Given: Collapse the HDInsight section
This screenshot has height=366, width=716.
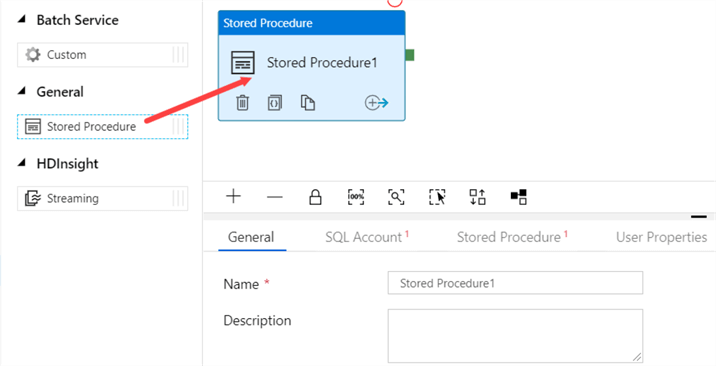Looking at the screenshot, I should point(21,162).
